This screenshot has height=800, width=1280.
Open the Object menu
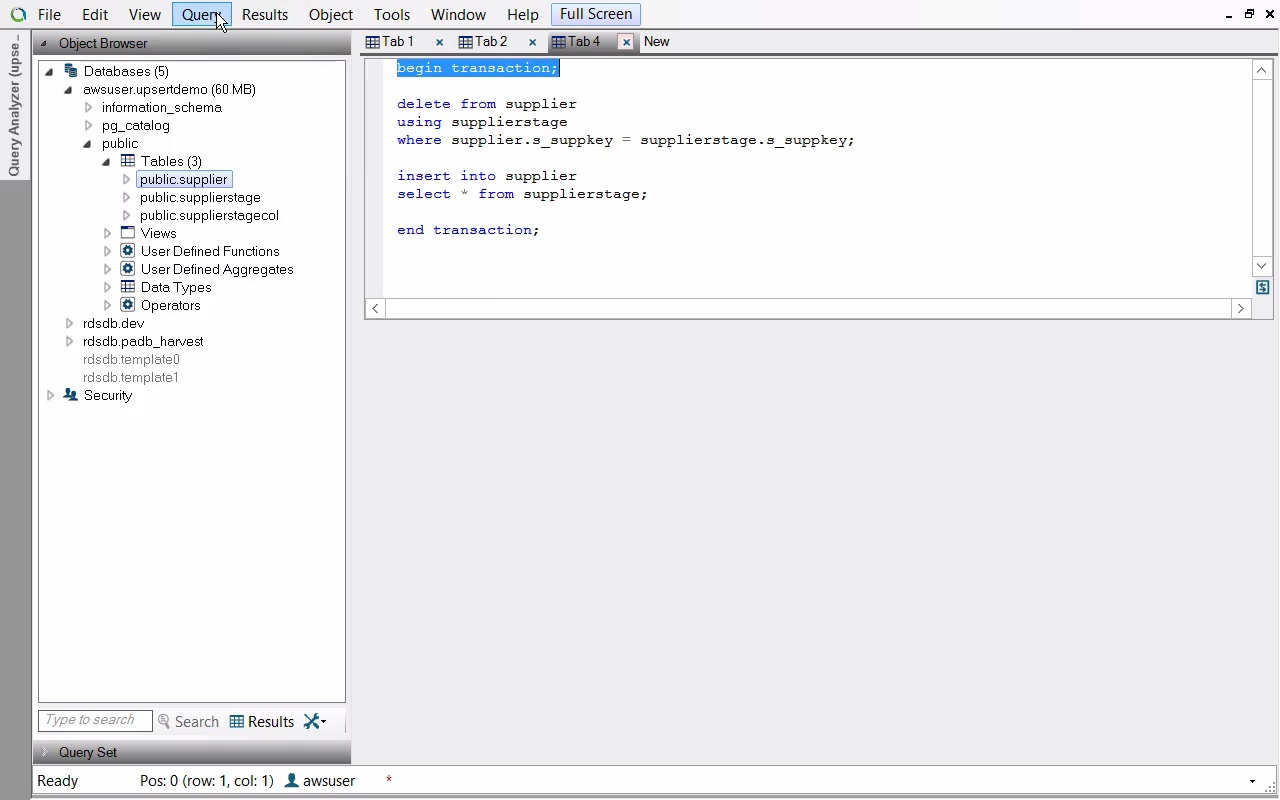click(331, 15)
